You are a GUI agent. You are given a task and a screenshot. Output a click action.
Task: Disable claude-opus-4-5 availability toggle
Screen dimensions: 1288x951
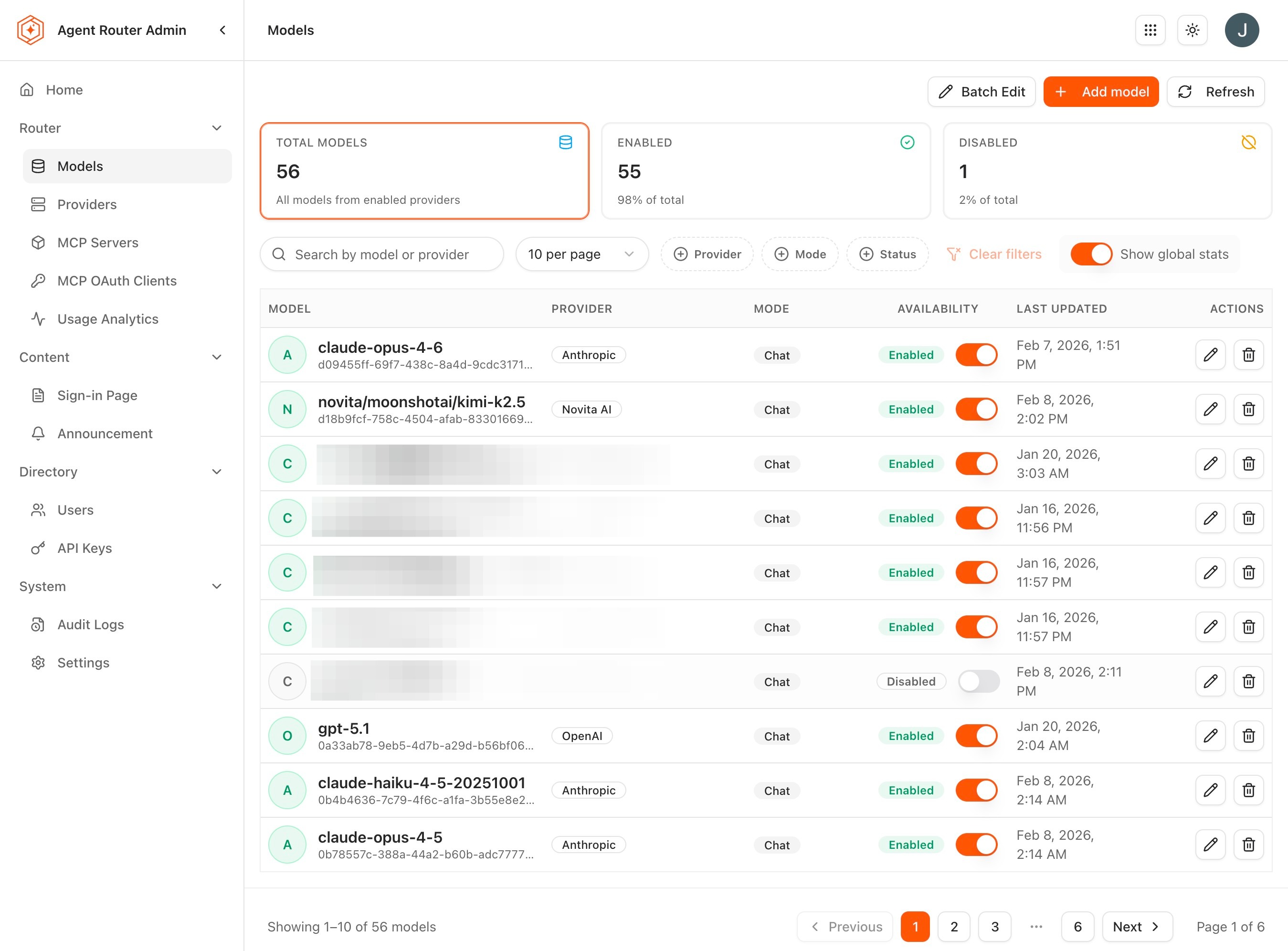977,845
